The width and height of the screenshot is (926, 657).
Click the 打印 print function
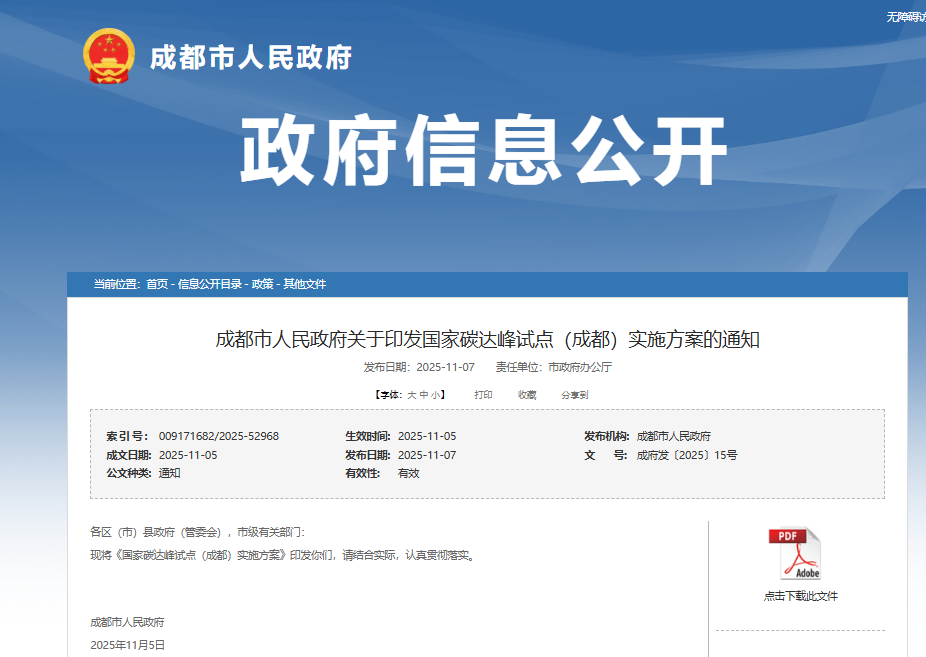(x=482, y=394)
